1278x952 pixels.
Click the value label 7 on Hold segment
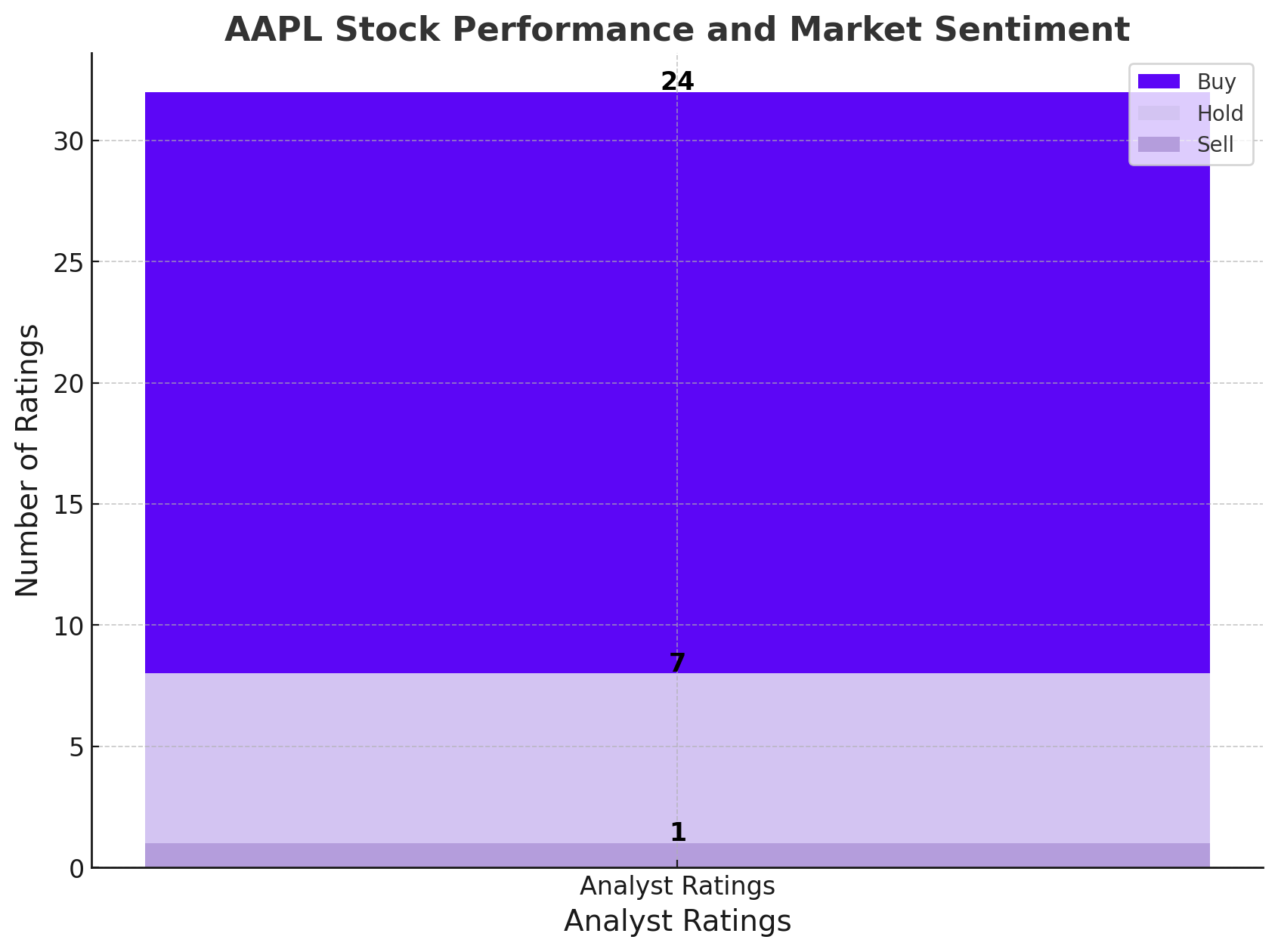677,663
